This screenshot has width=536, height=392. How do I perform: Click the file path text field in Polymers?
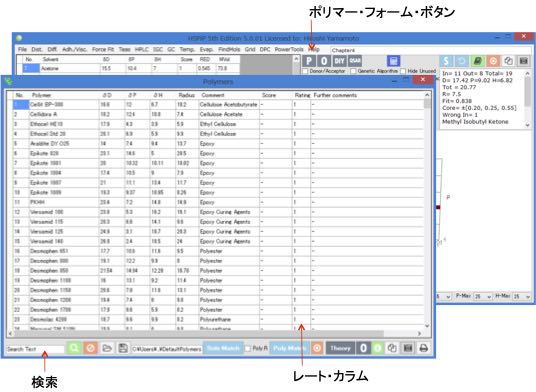click(x=166, y=349)
